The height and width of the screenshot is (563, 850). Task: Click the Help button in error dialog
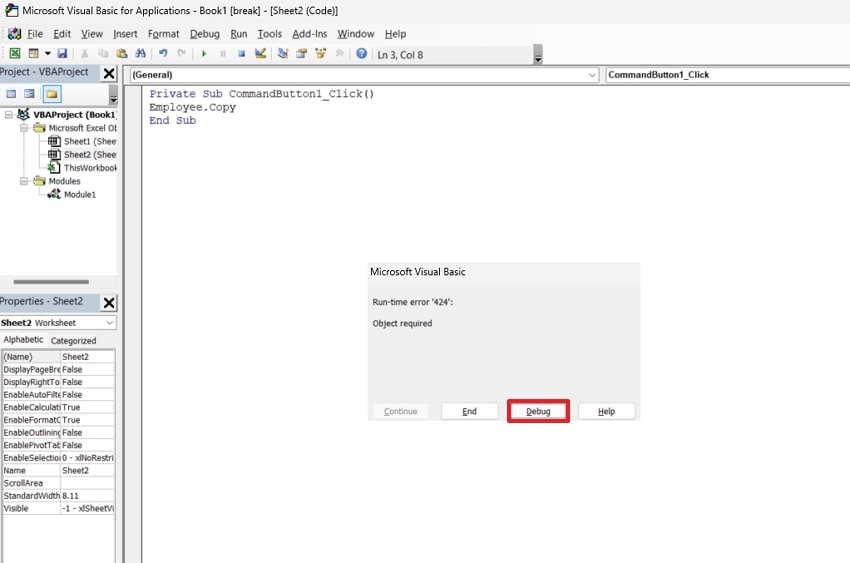606,411
